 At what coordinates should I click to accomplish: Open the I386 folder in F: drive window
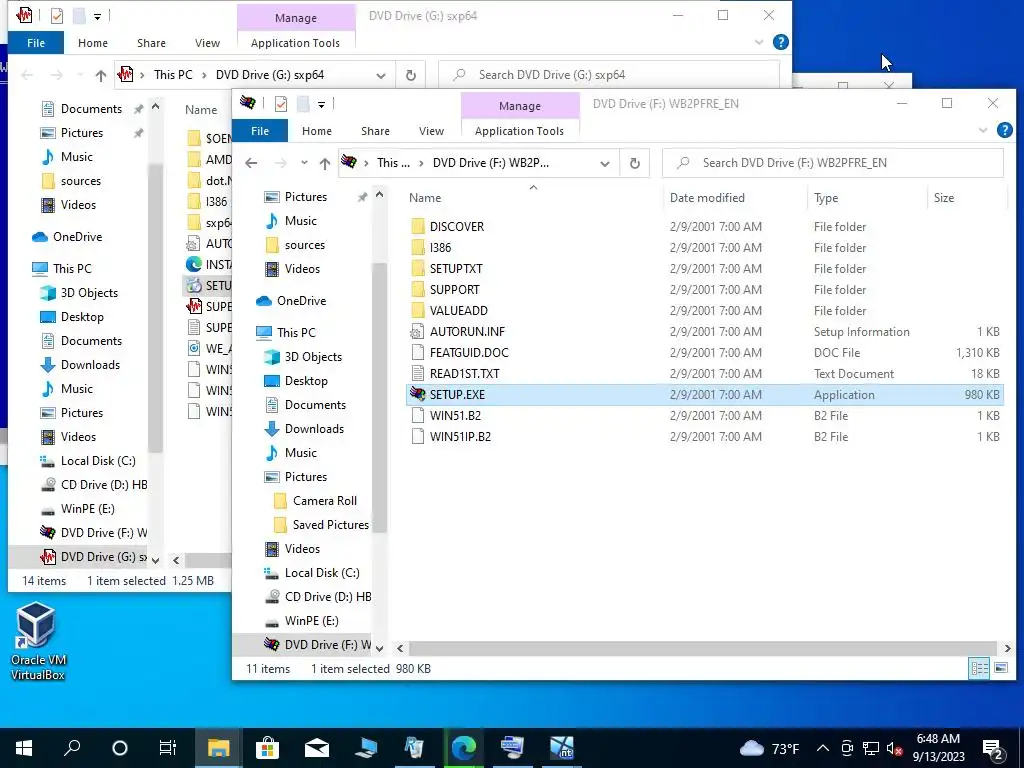[x=440, y=248]
